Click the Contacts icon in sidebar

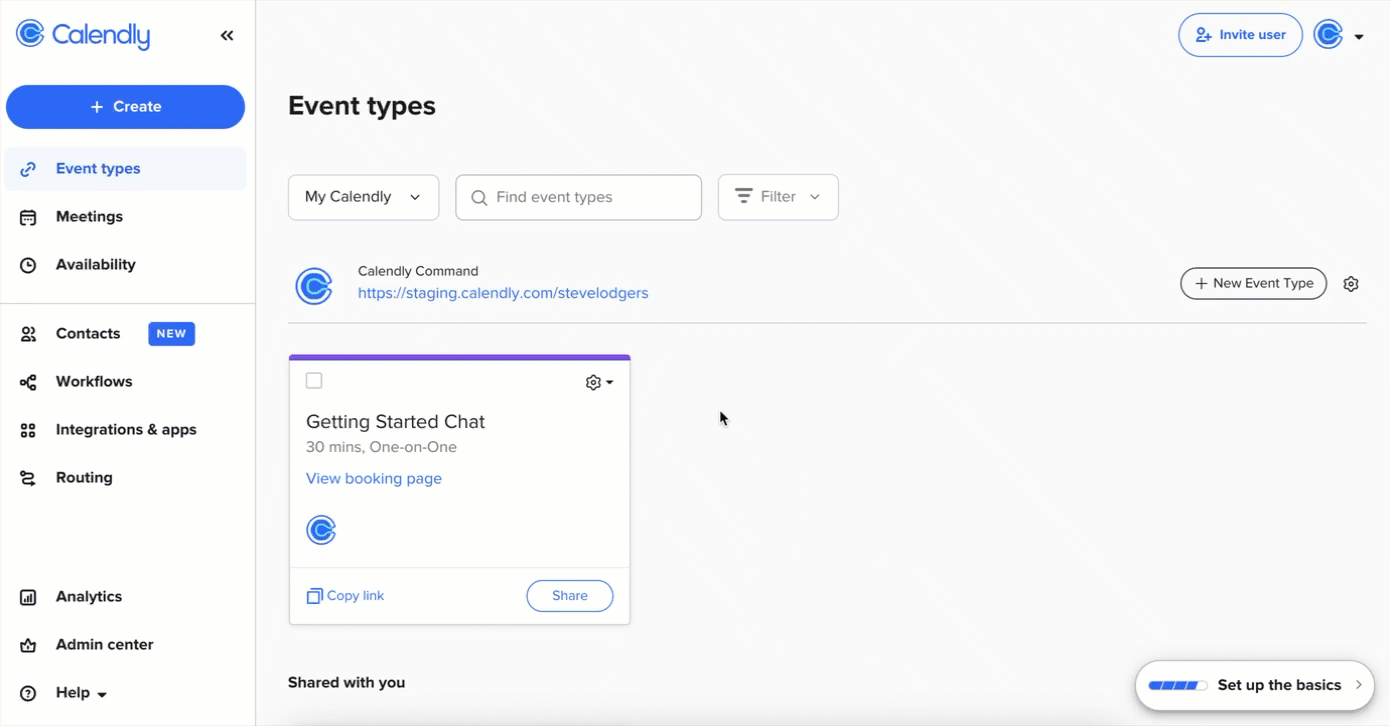click(29, 333)
